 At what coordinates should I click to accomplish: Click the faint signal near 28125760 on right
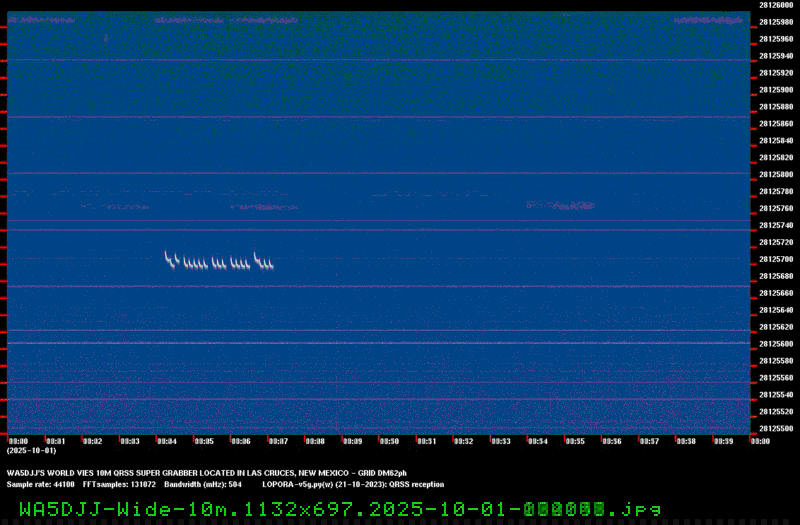tap(560, 205)
